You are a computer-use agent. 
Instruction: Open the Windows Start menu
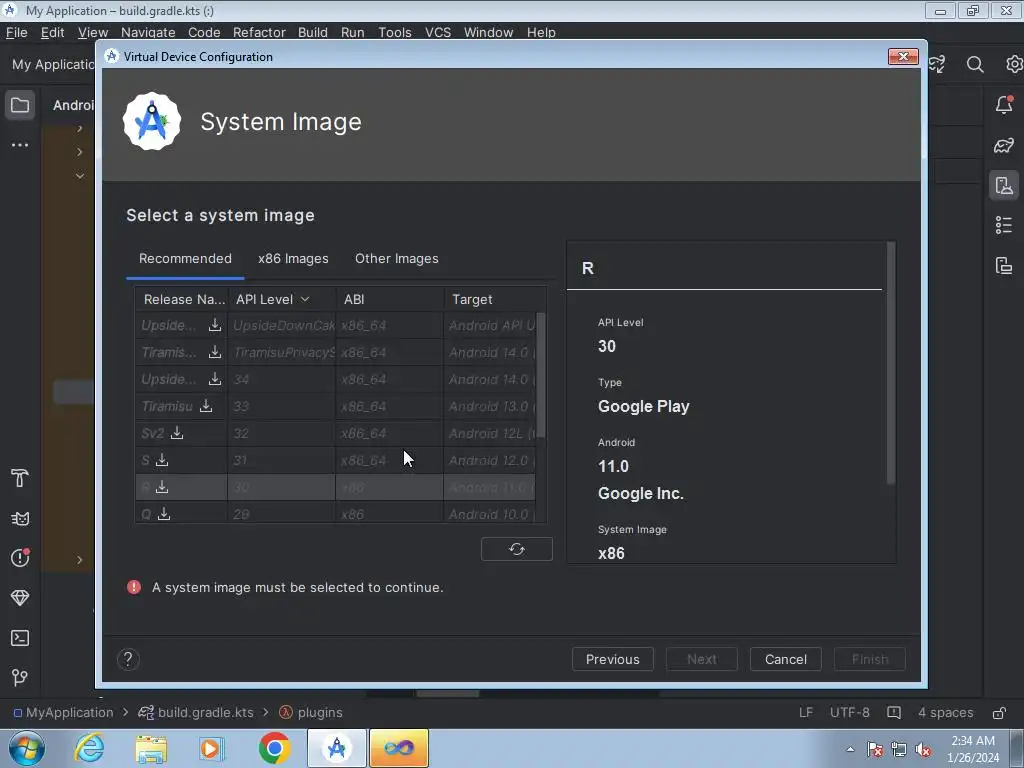pos(27,748)
